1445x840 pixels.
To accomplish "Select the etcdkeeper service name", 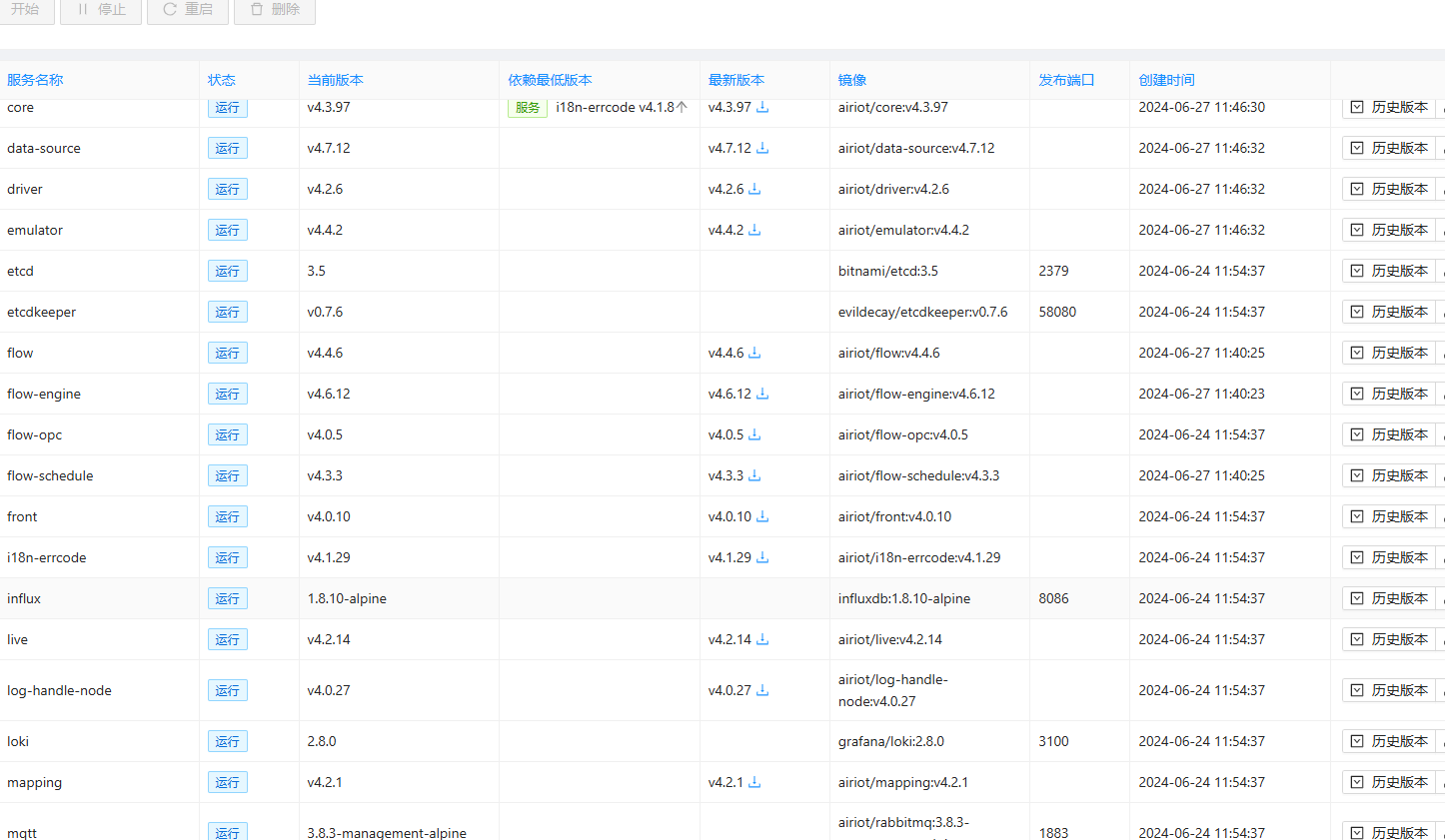I will coord(41,312).
